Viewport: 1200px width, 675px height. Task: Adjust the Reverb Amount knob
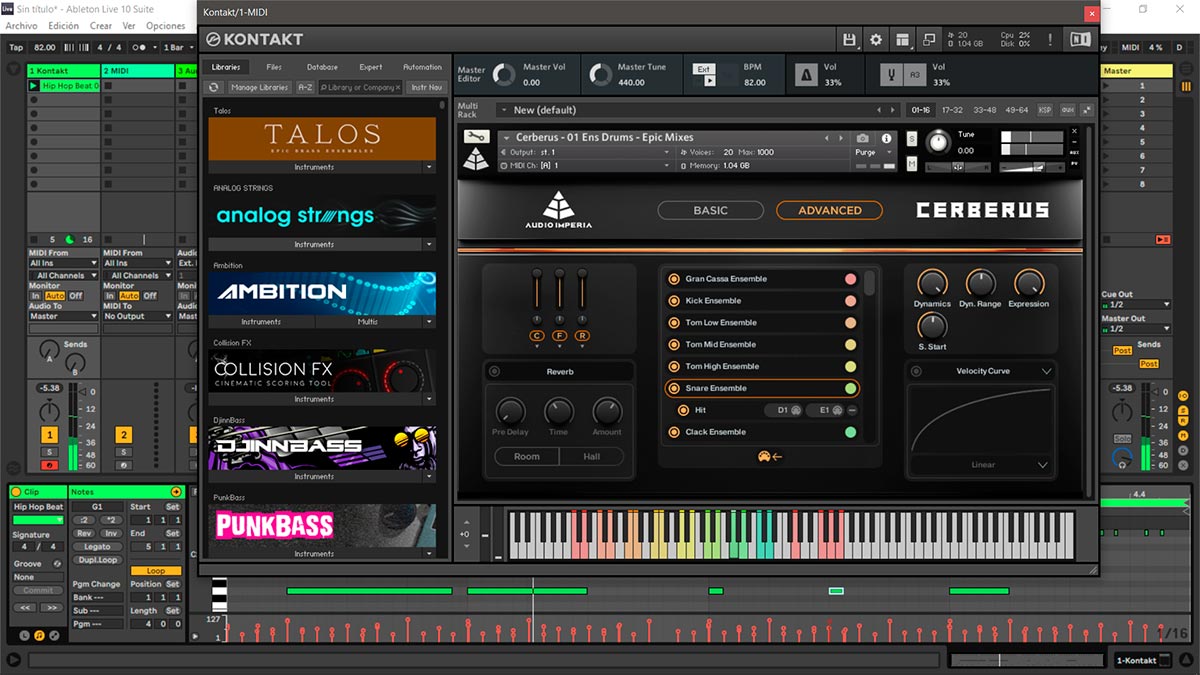607,411
